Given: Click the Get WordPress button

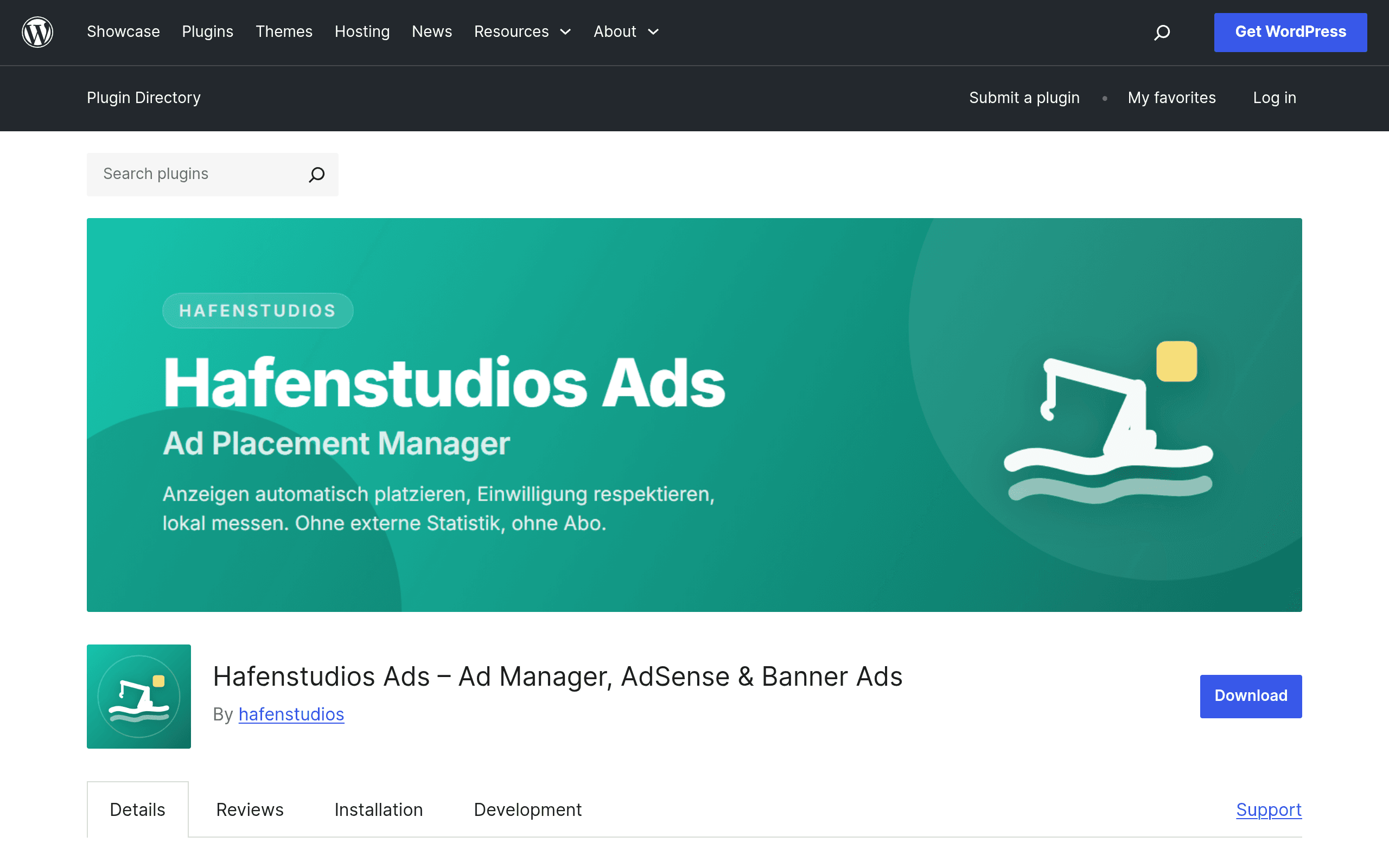Looking at the screenshot, I should 1290,32.
